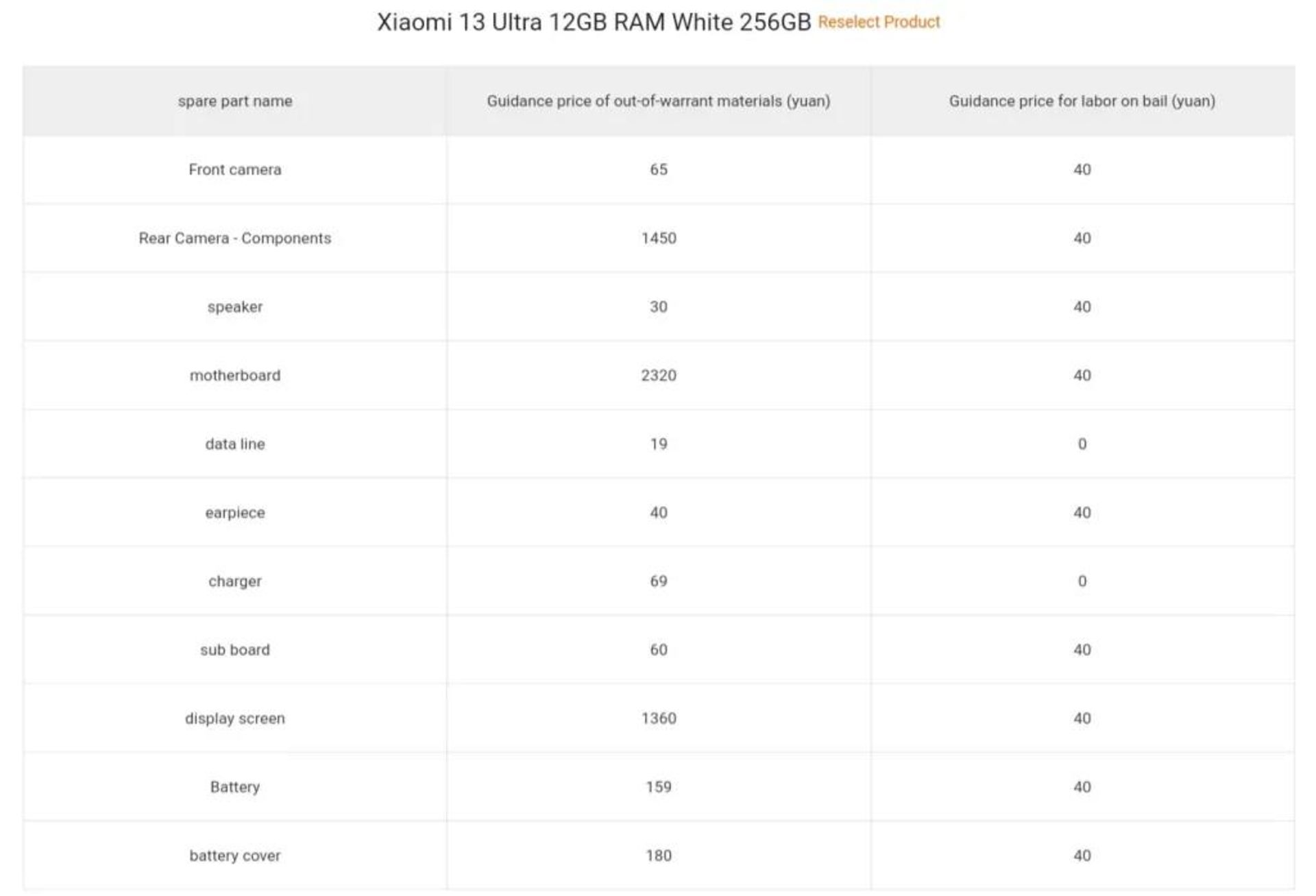Click the 'spare part name' column header

(x=235, y=101)
